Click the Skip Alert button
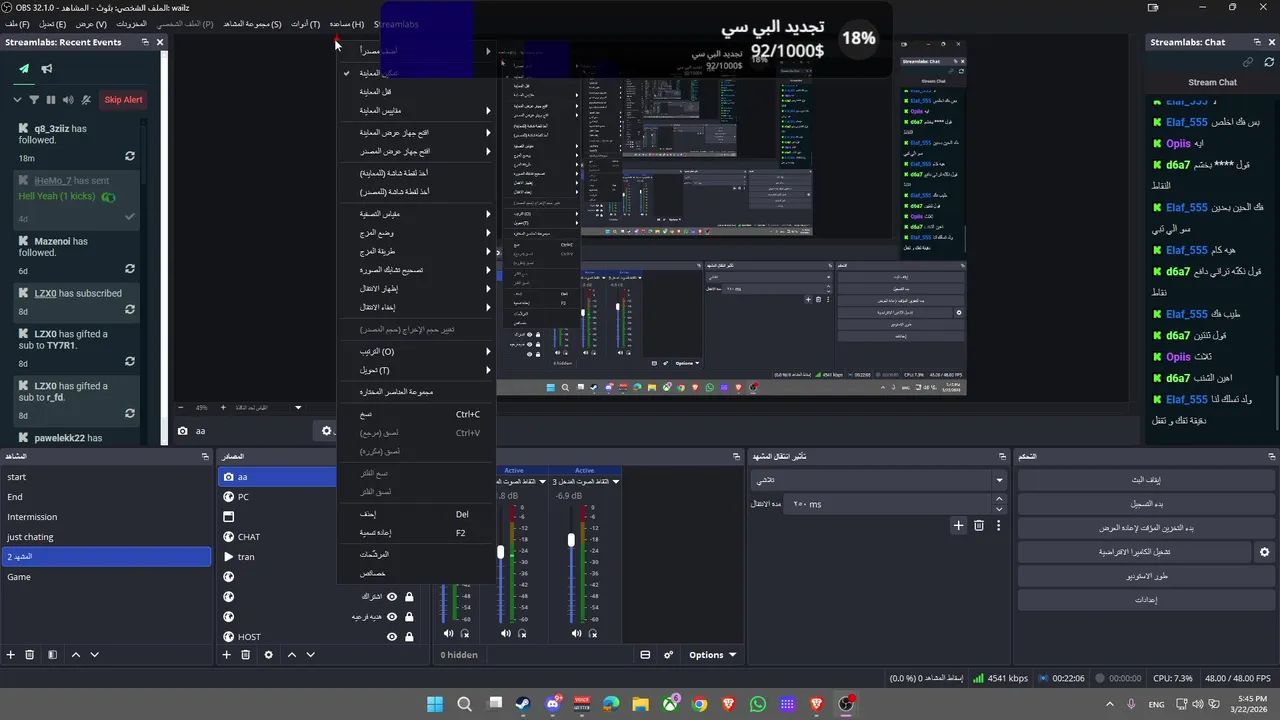 [x=123, y=100]
